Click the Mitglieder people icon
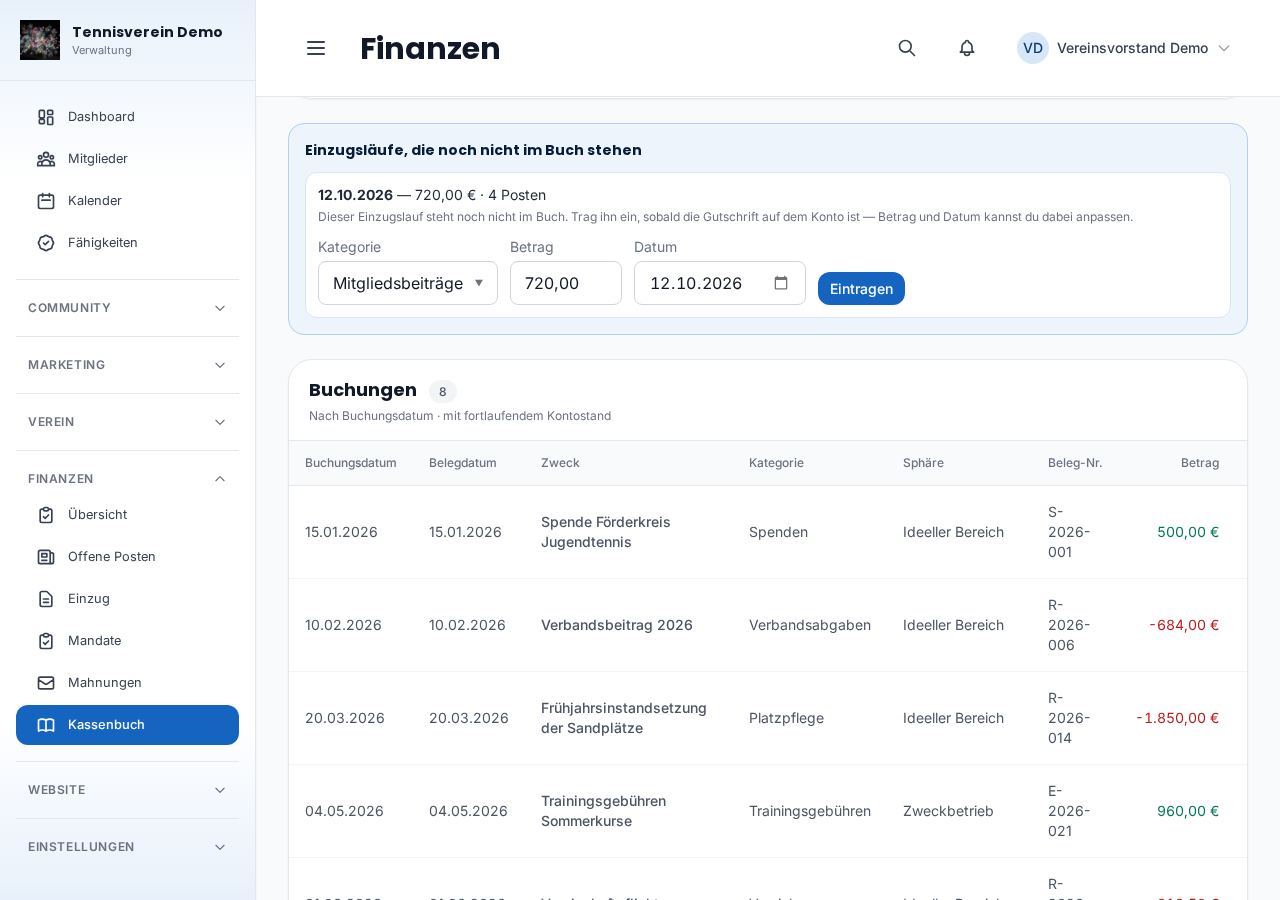The height and width of the screenshot is (900, 1280). 46,159
